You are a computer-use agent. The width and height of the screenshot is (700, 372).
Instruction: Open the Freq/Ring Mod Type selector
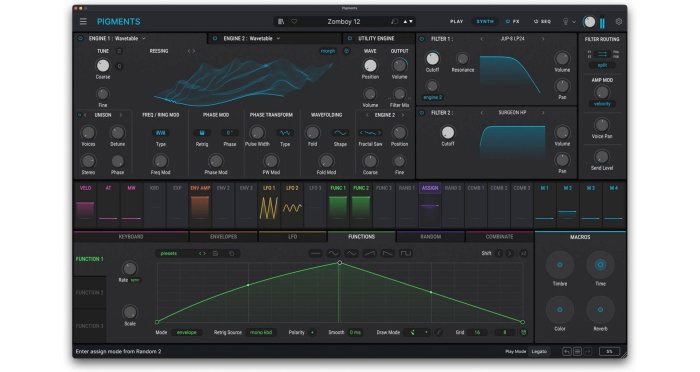(x=160, y=133)
